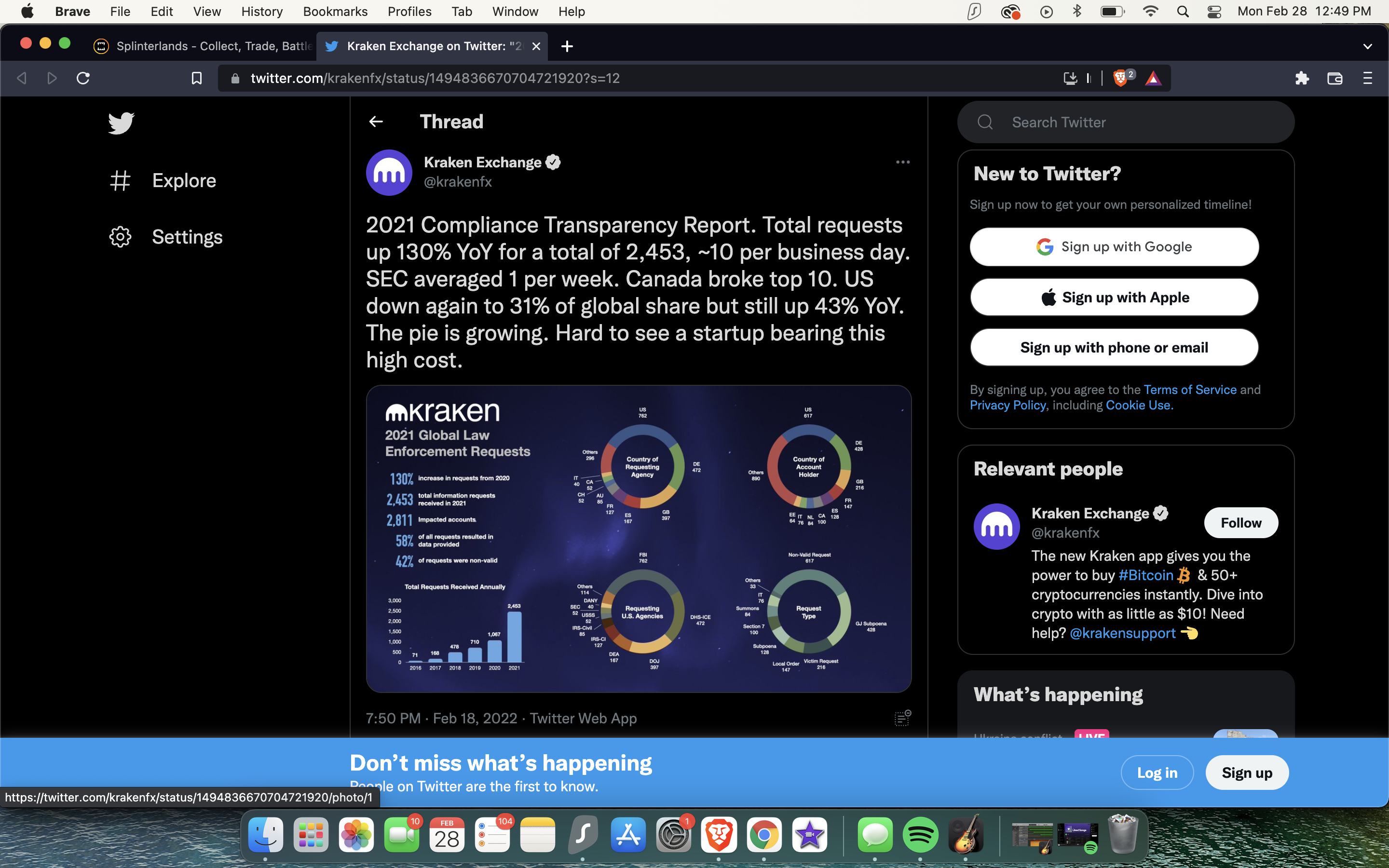
Task: Open the Extensions puzzle icon
Action: [x=1302, y=78]
